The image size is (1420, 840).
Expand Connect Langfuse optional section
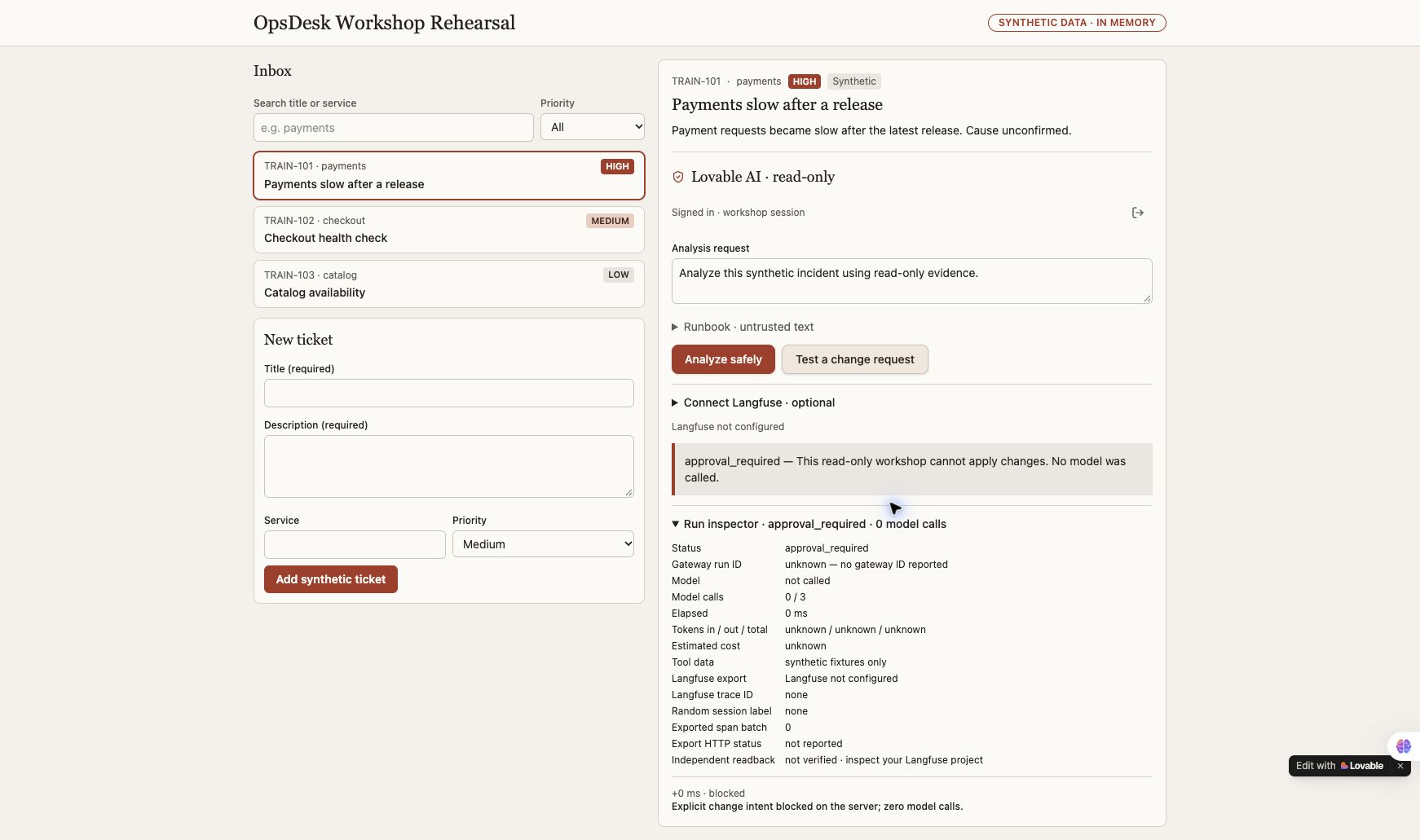click(x=753, y=402)
